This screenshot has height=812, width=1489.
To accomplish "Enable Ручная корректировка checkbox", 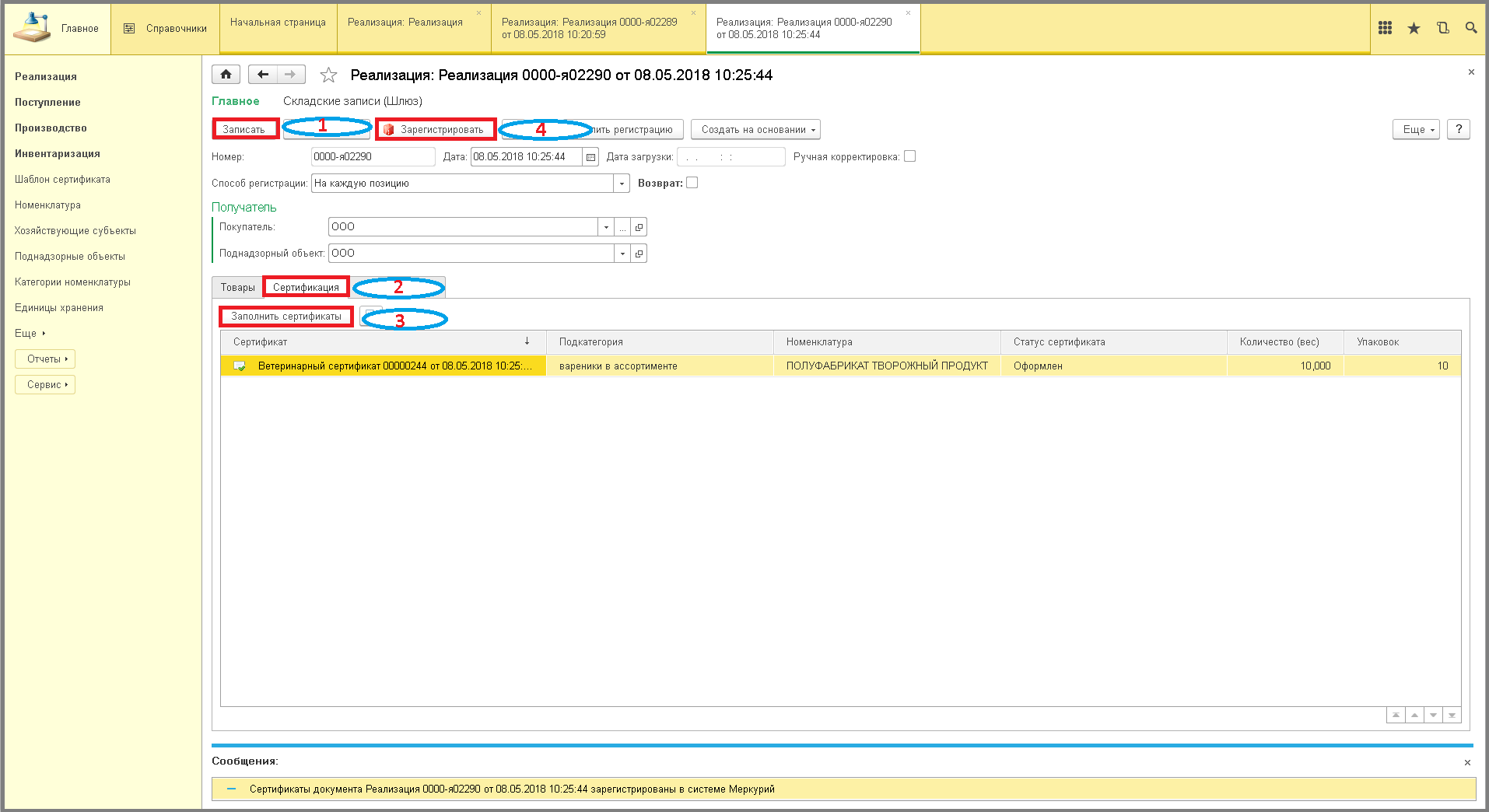I will (x=910, y=156).
